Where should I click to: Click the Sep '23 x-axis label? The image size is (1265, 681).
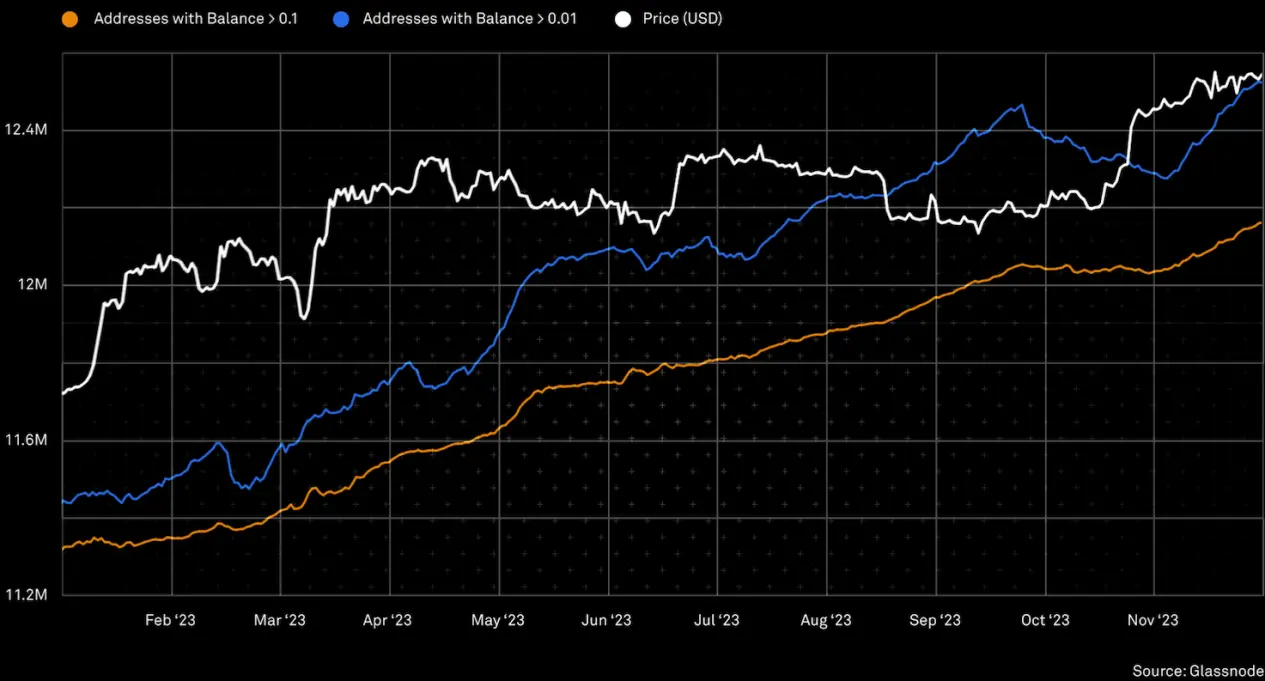tap(935, 620)
